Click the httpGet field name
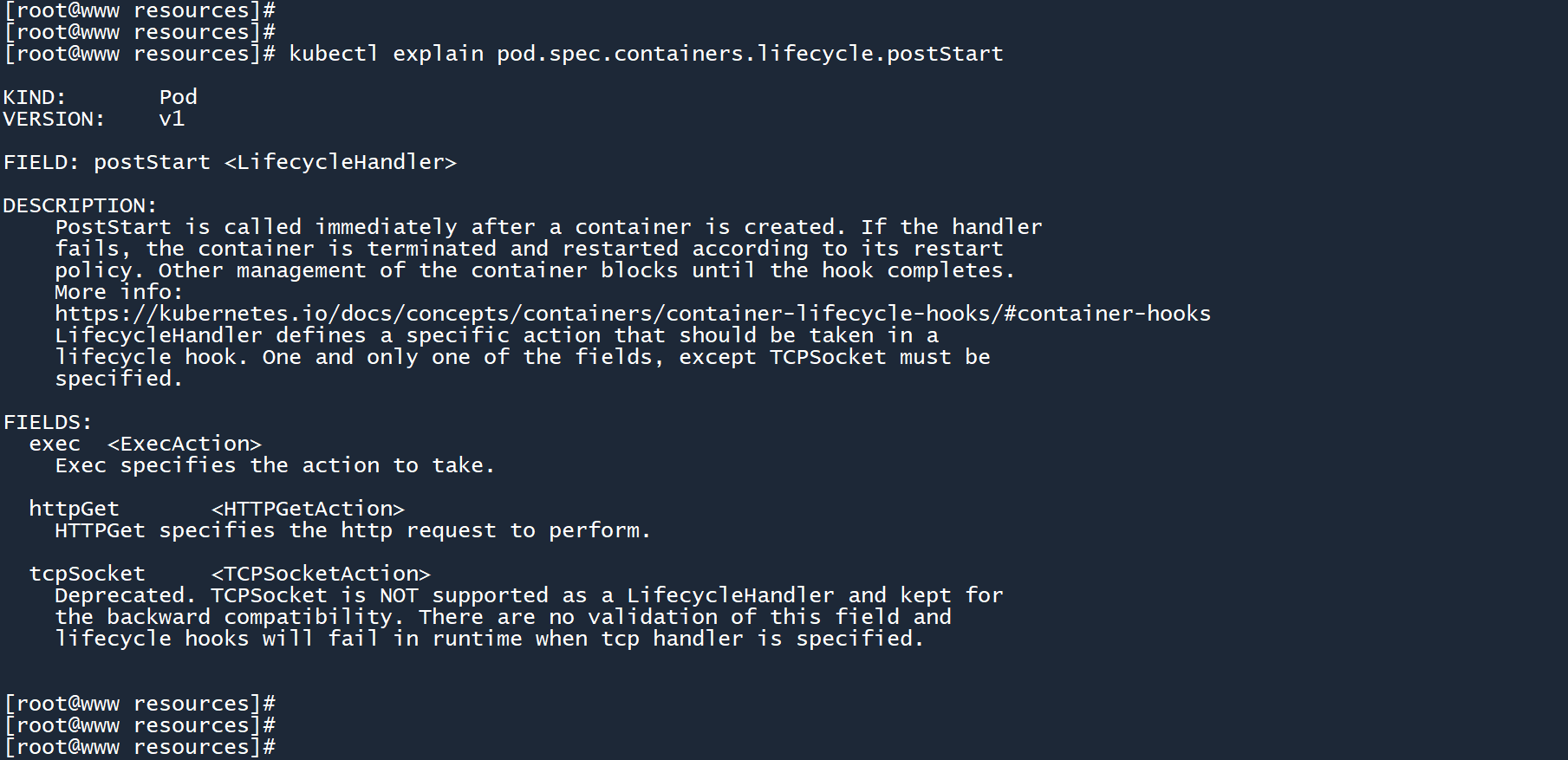Screen dimensions: 1568x760 pos(74,509)
